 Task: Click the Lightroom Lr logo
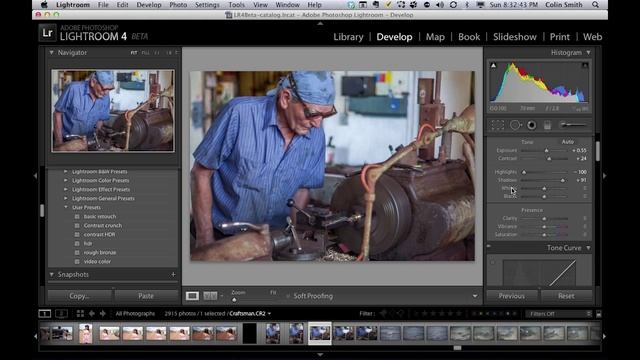tap(47, 33)
